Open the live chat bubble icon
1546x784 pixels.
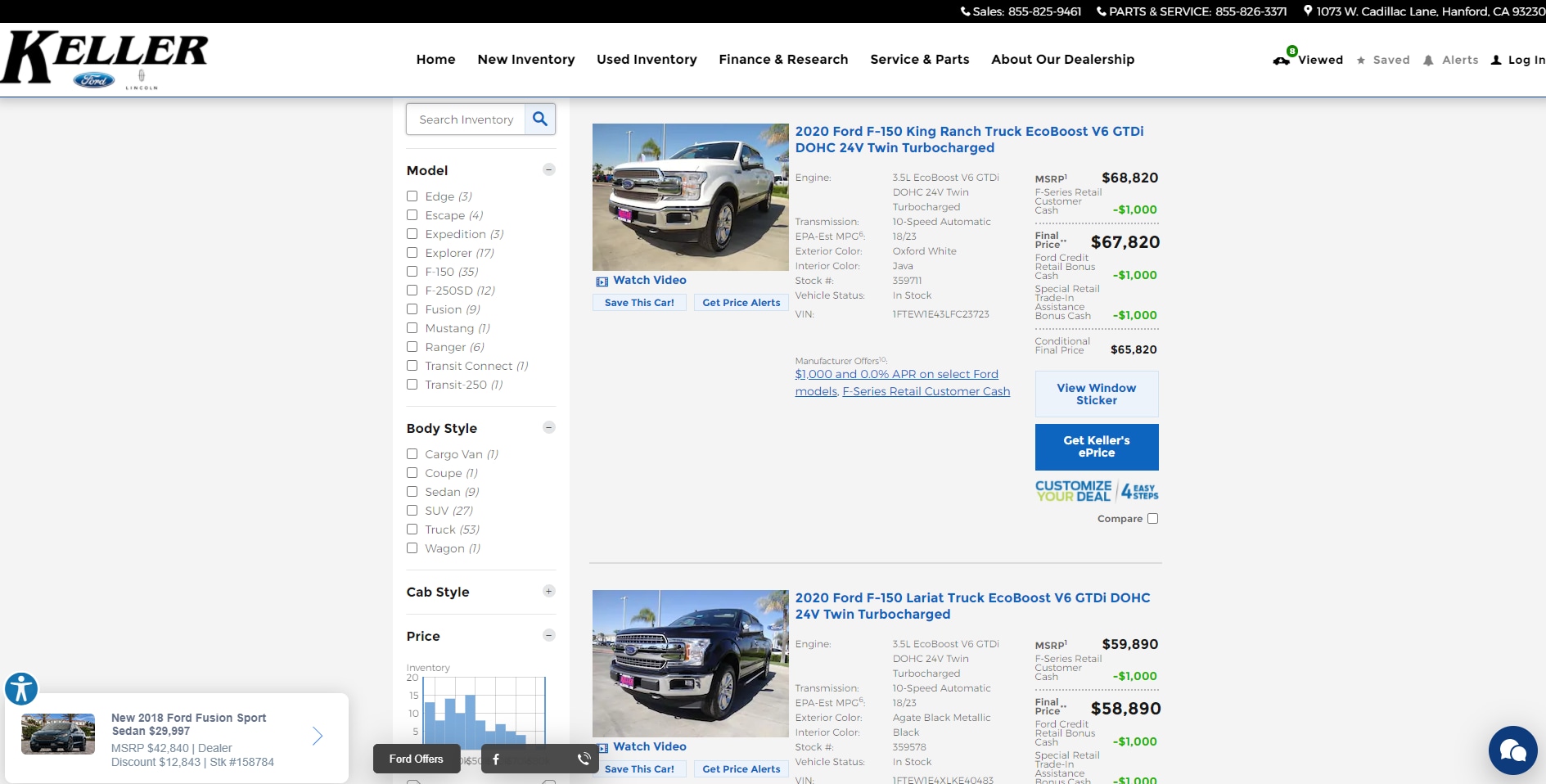1512,750
